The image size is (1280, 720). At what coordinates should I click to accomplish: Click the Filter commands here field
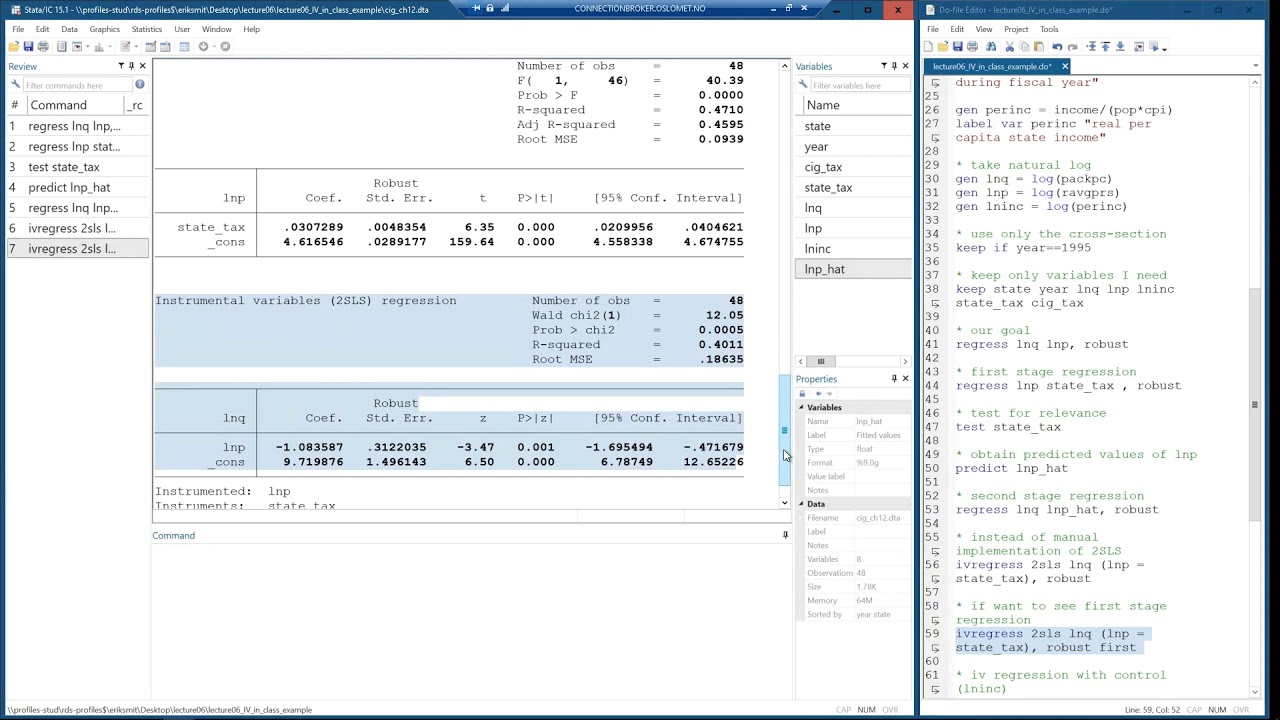pyautogui.click(x=76, y=85)
